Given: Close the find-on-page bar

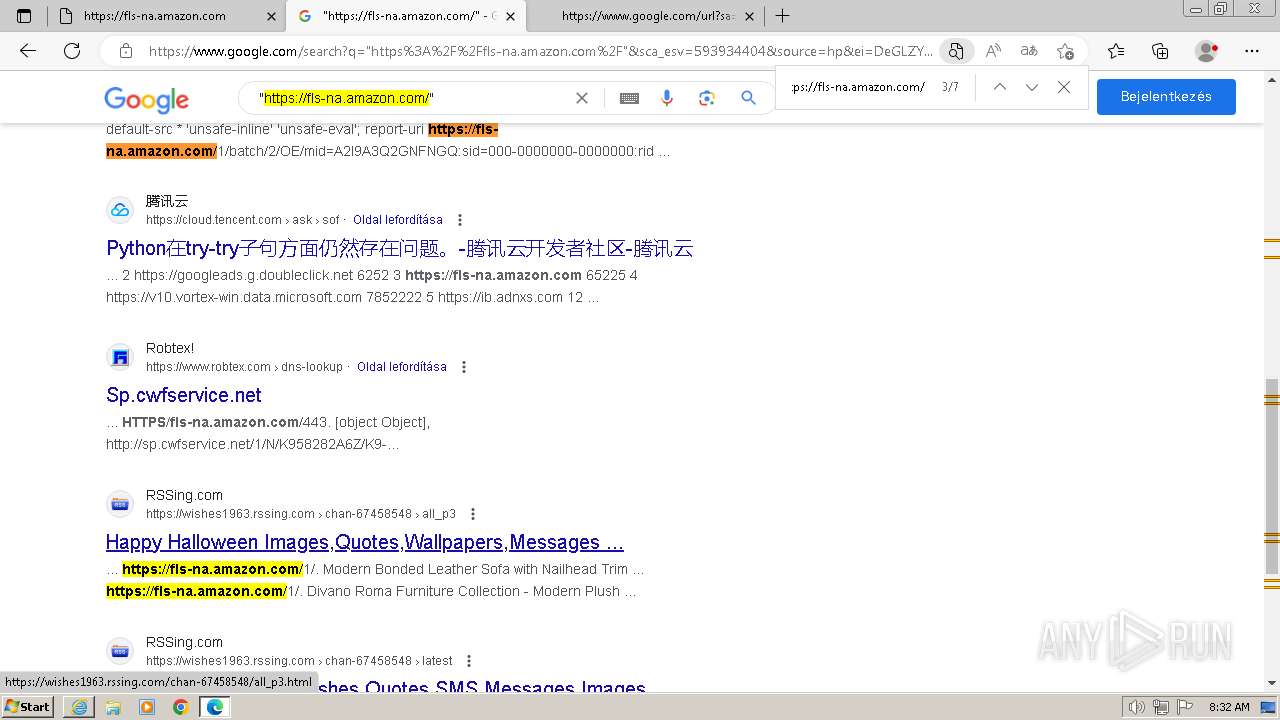Looking at the screenshot, I should (x=1064, y=87).
